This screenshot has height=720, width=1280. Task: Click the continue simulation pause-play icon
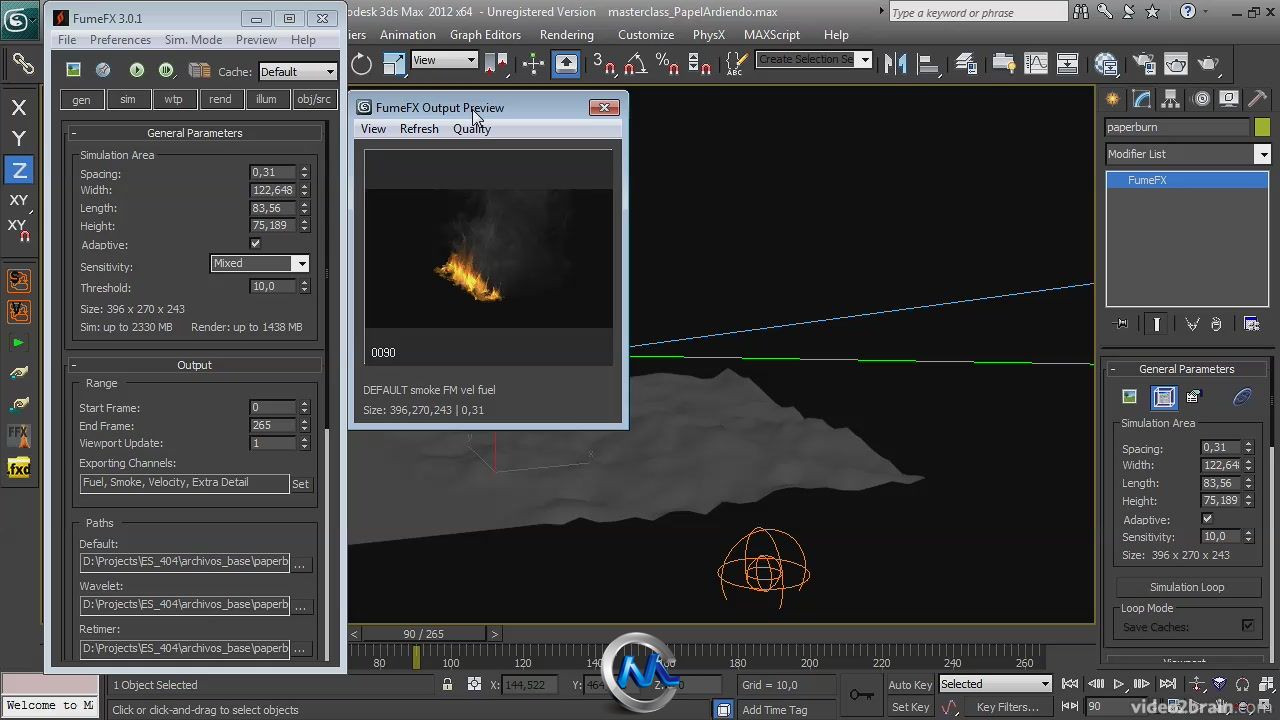click(166, 70)
